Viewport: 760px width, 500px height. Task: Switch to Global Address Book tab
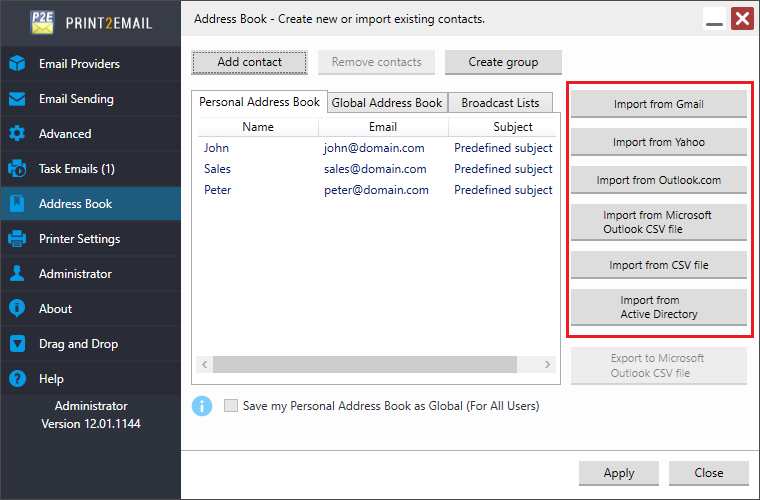click(x=387, y=103)
